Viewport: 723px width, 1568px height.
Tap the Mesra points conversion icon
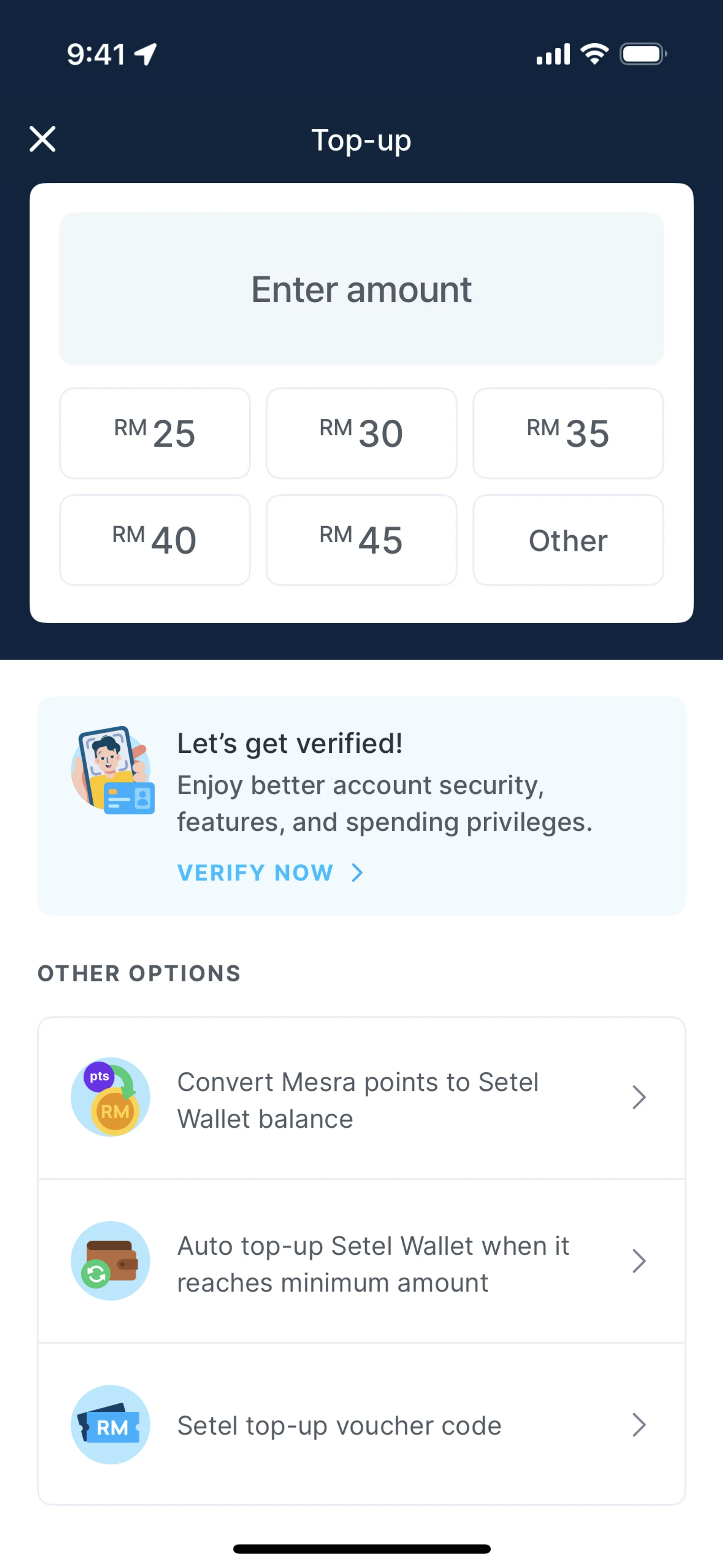(110, 1097)
